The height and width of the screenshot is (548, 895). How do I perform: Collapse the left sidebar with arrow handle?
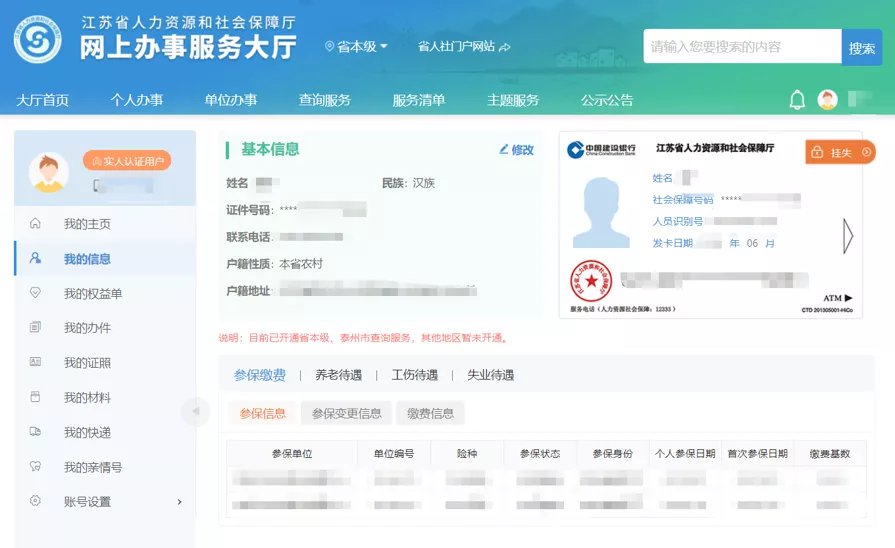[195, 411]
